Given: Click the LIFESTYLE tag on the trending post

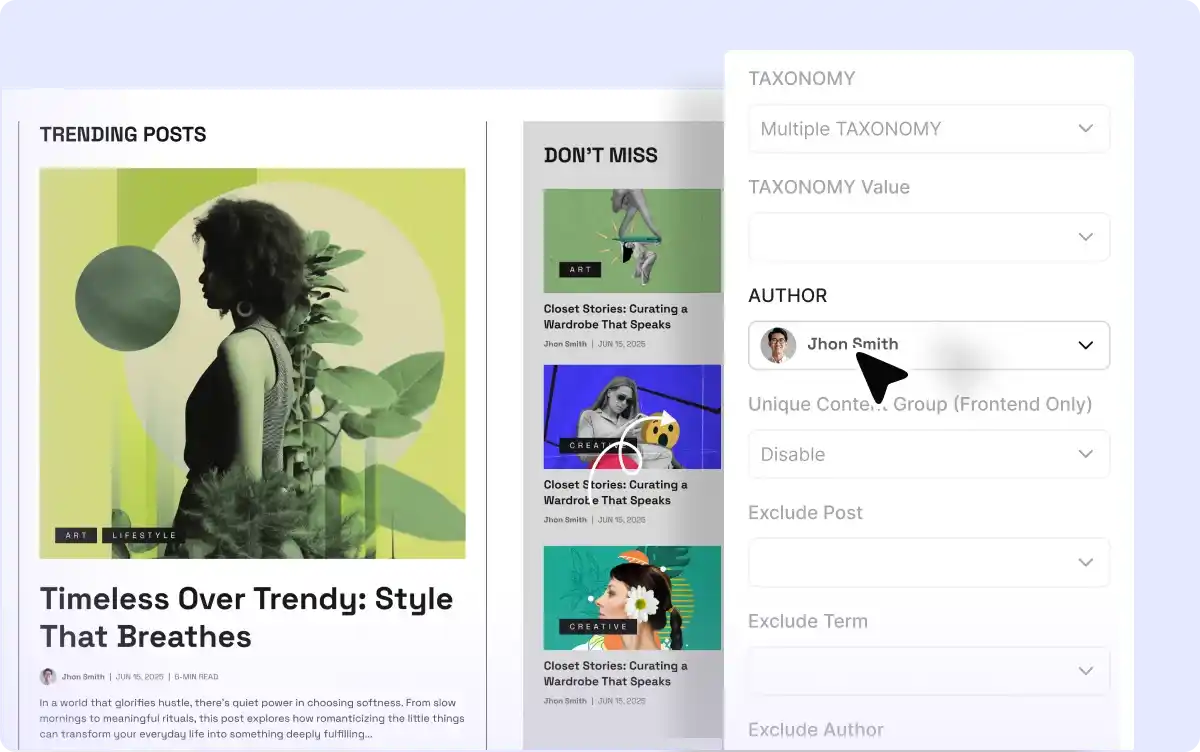Looking at the screenshot, I should [143, 535].
